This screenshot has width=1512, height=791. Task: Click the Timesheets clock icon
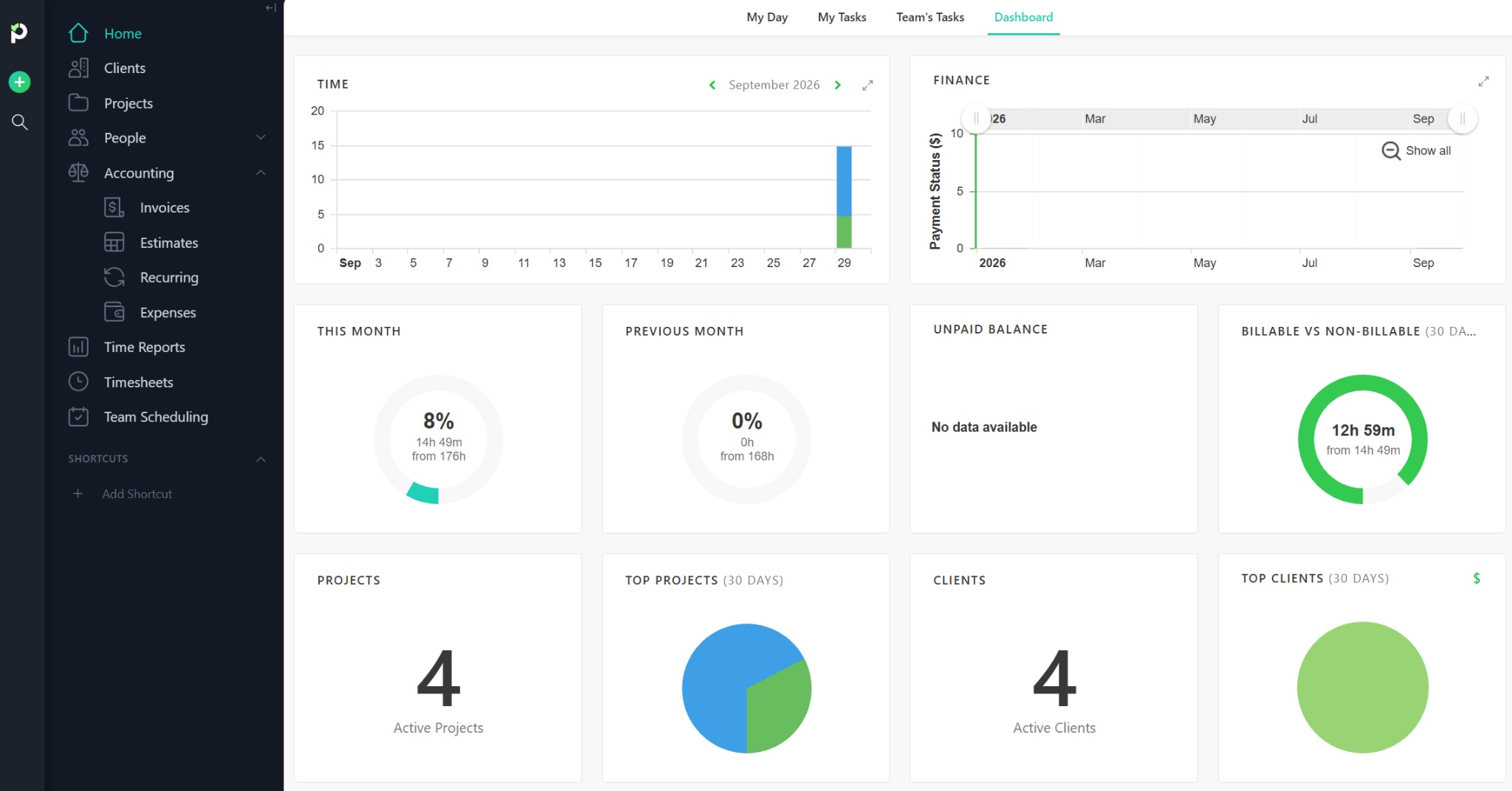point(78,381)
